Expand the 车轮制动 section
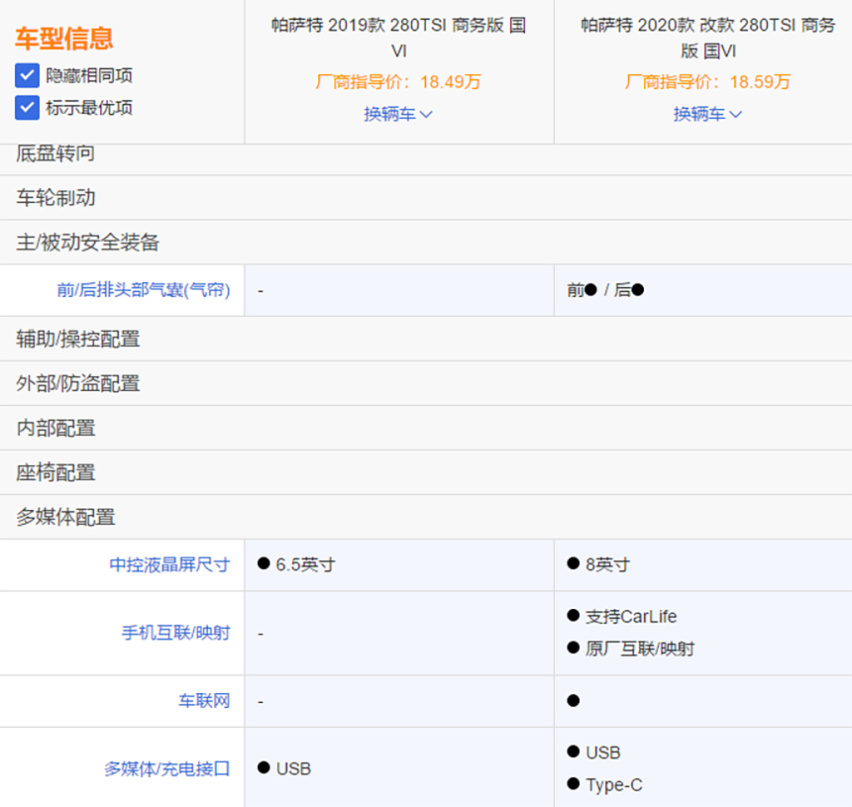The image size is (852, 807). coord(426,198)
